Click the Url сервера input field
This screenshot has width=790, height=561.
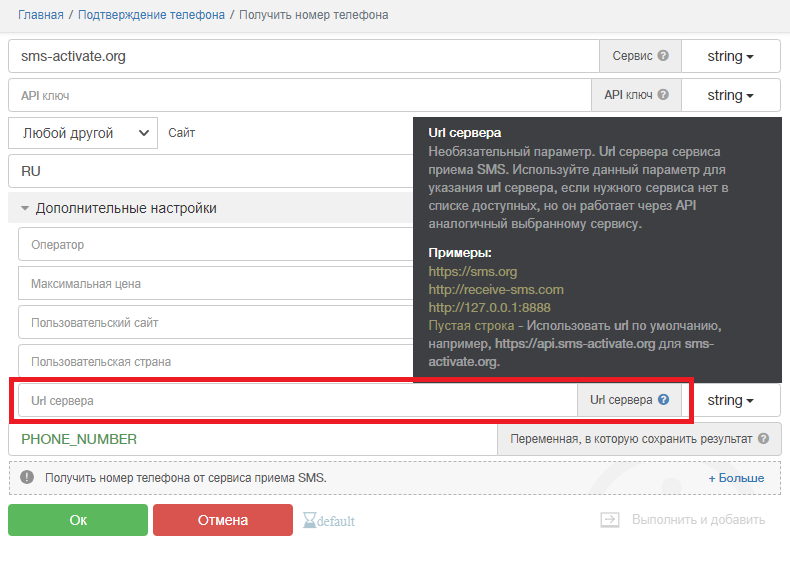pos(297,400)
